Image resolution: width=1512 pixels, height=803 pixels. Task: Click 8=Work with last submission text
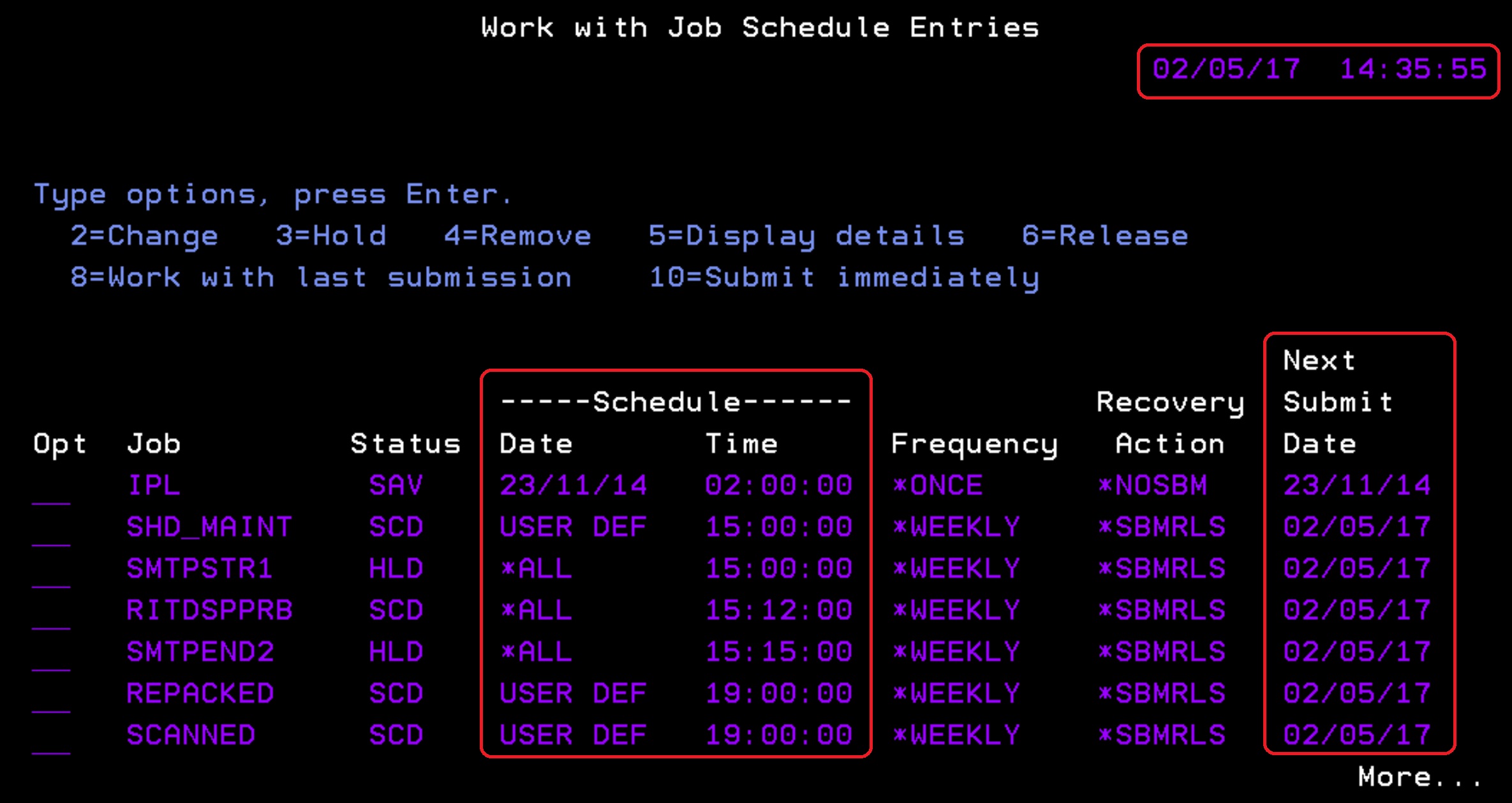pos(321,278)
